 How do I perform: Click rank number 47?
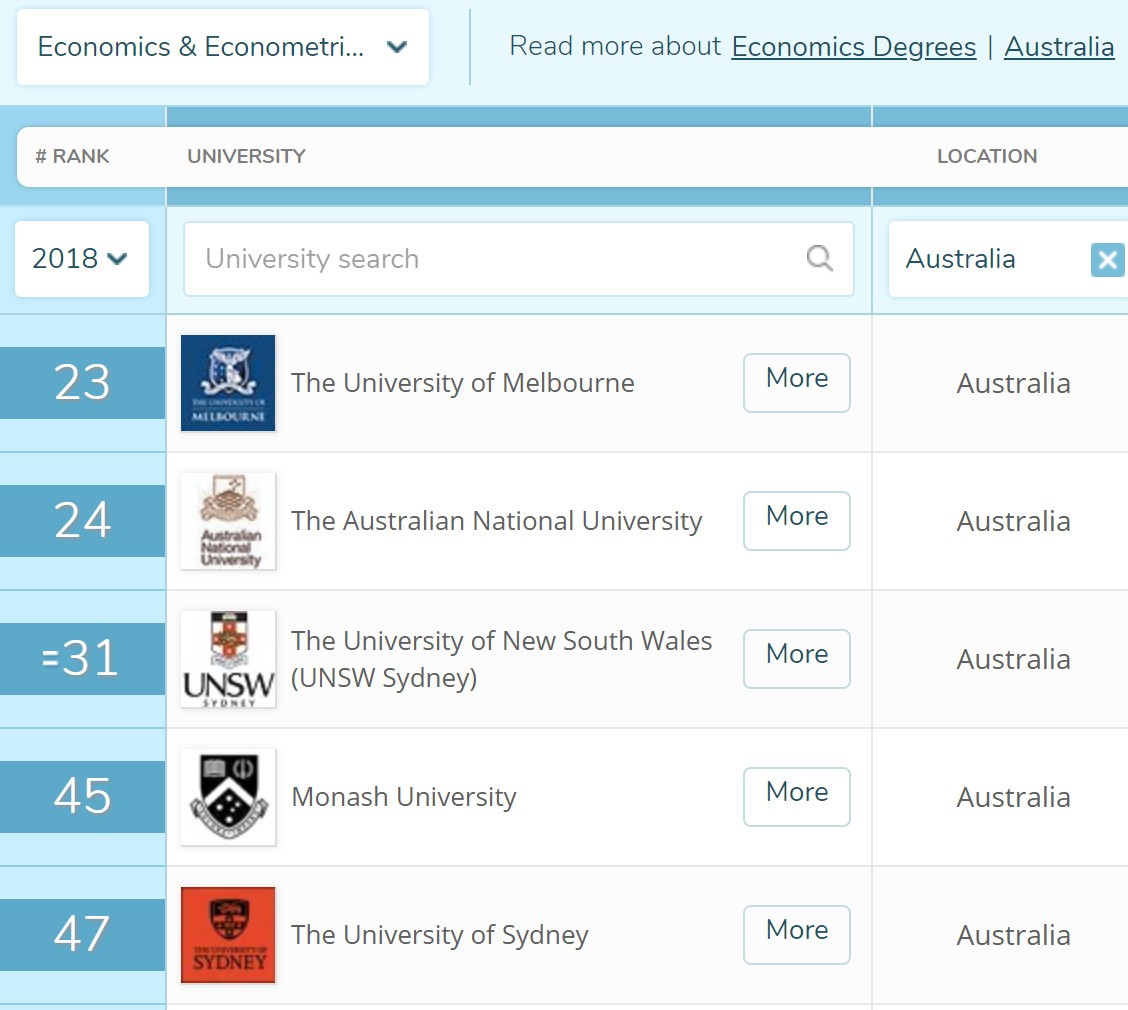click(x=82, y=934)
